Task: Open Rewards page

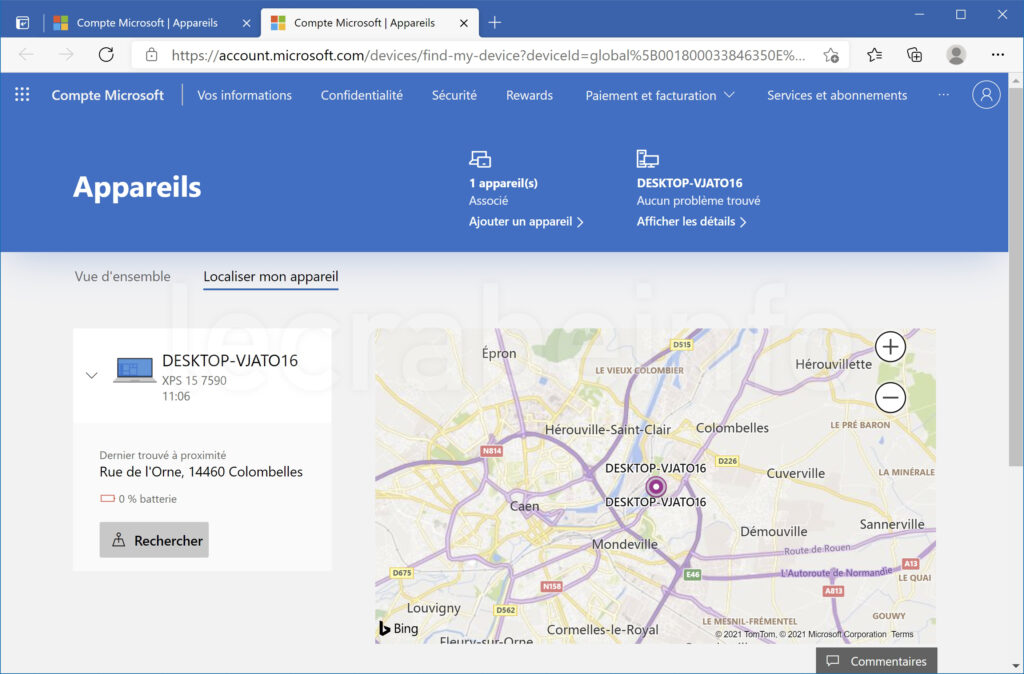Action: 530,95
